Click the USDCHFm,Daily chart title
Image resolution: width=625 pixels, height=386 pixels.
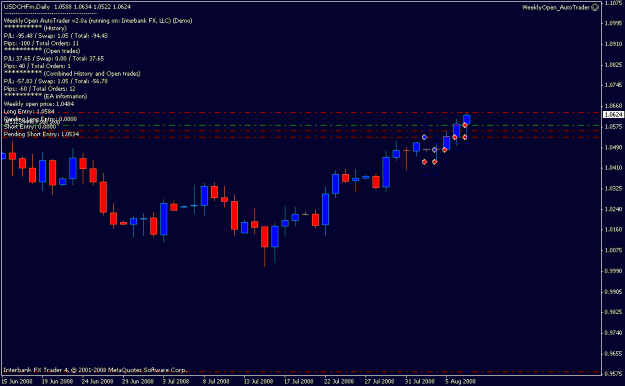pyautogui.click(x=27, y=7)
